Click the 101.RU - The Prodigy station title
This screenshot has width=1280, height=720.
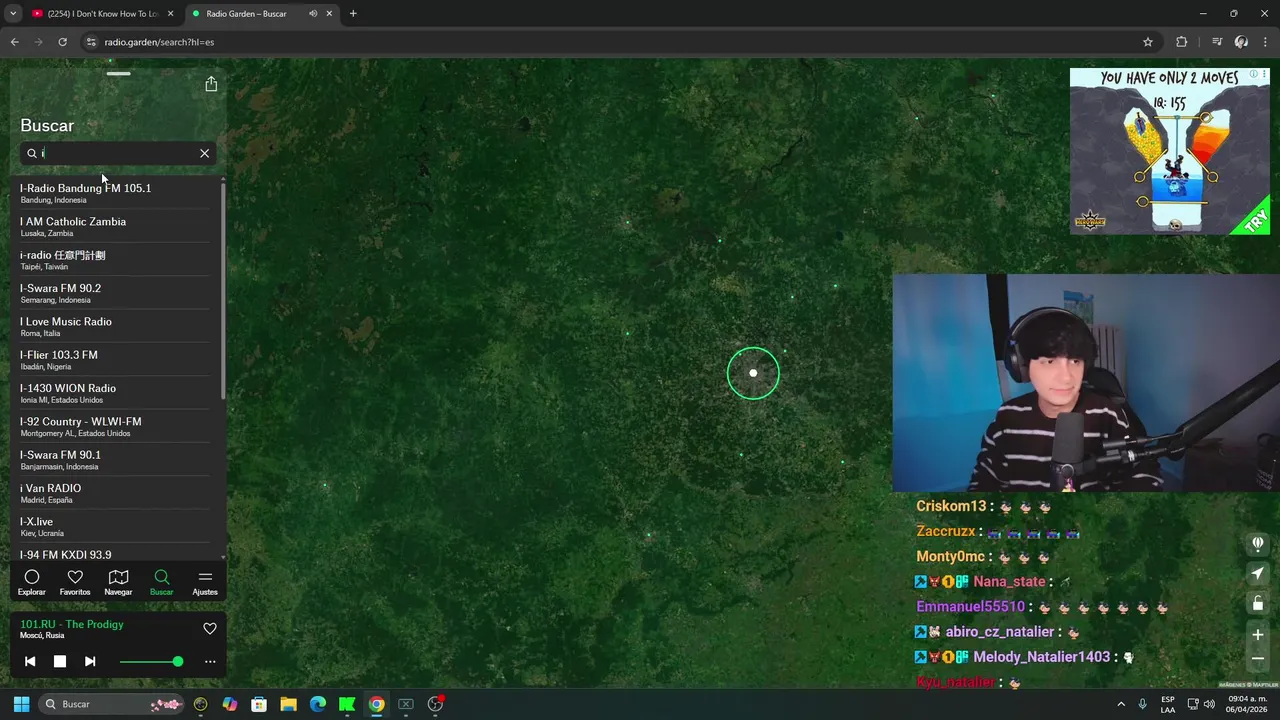72,624
